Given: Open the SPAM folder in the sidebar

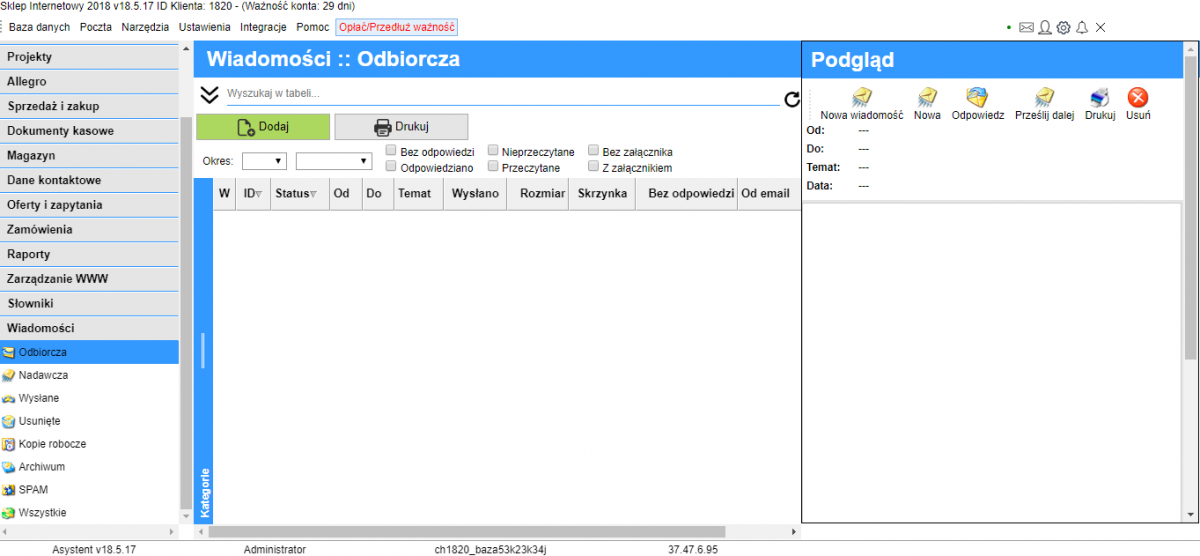Looking at the screenshot, I should (x=33, y=490).
